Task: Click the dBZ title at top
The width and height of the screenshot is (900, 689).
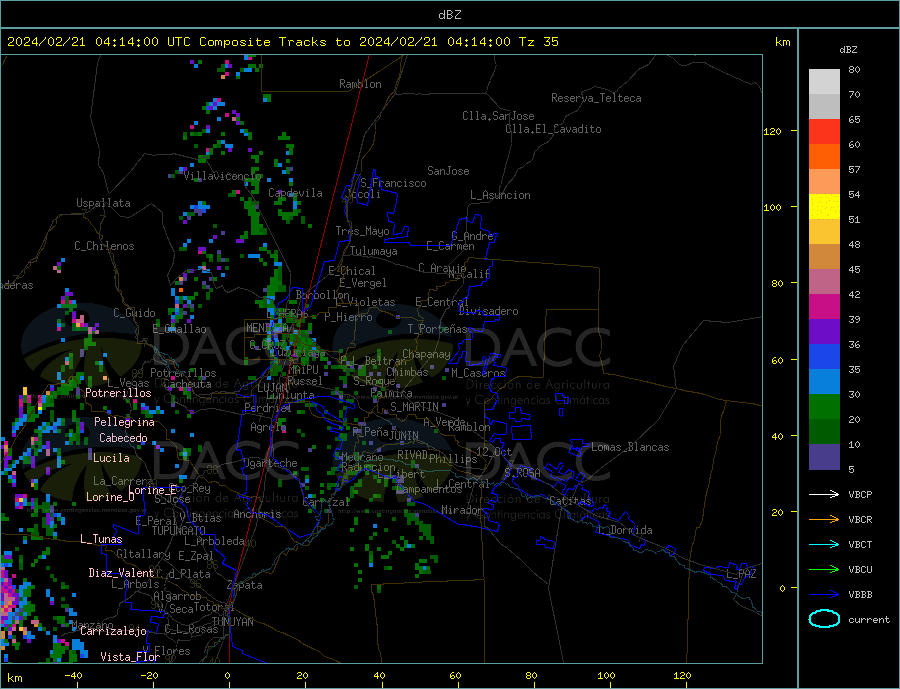Action: (449, 15)
